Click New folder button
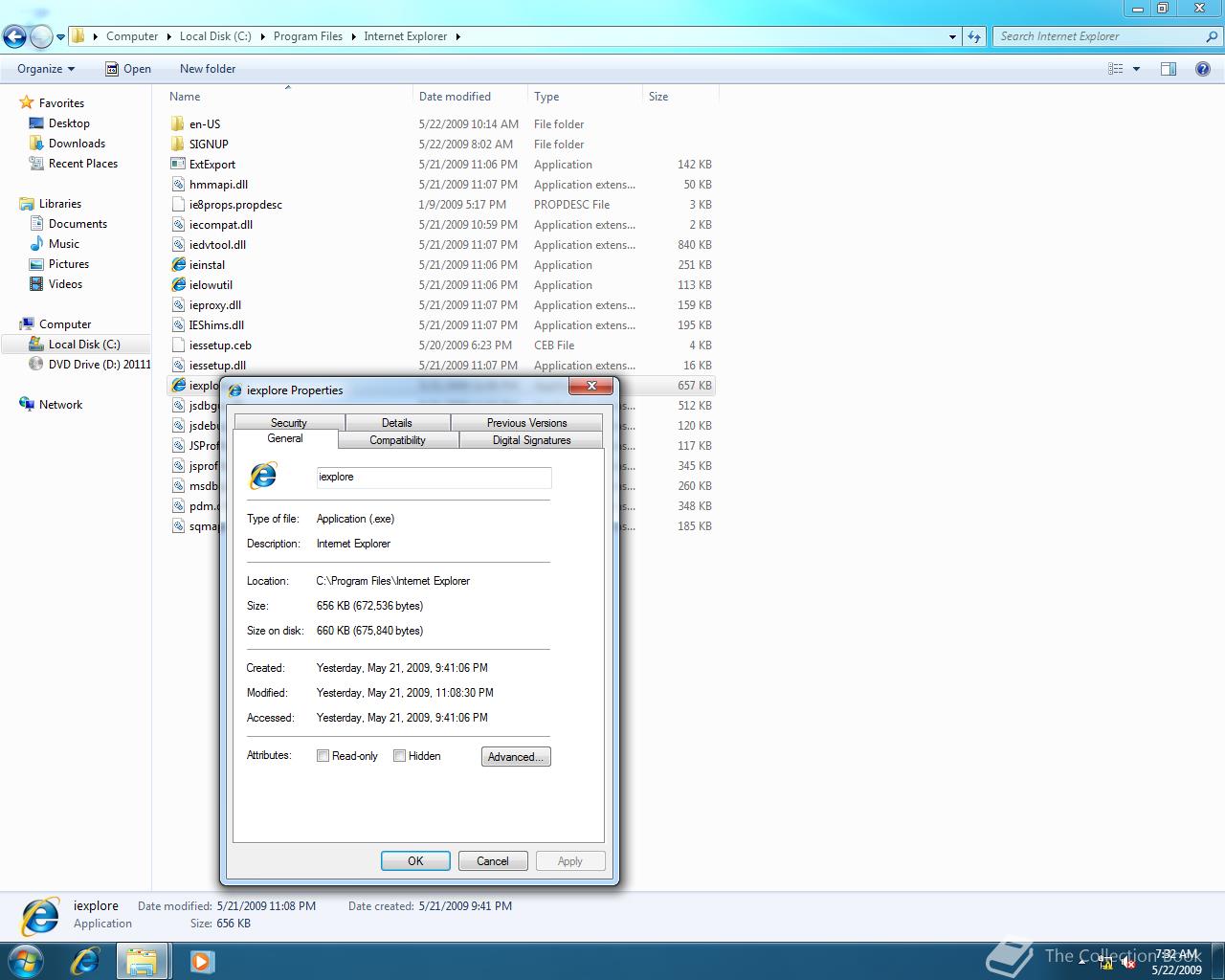The width and height of the screenshot is (1225, 980). point(208,69)
